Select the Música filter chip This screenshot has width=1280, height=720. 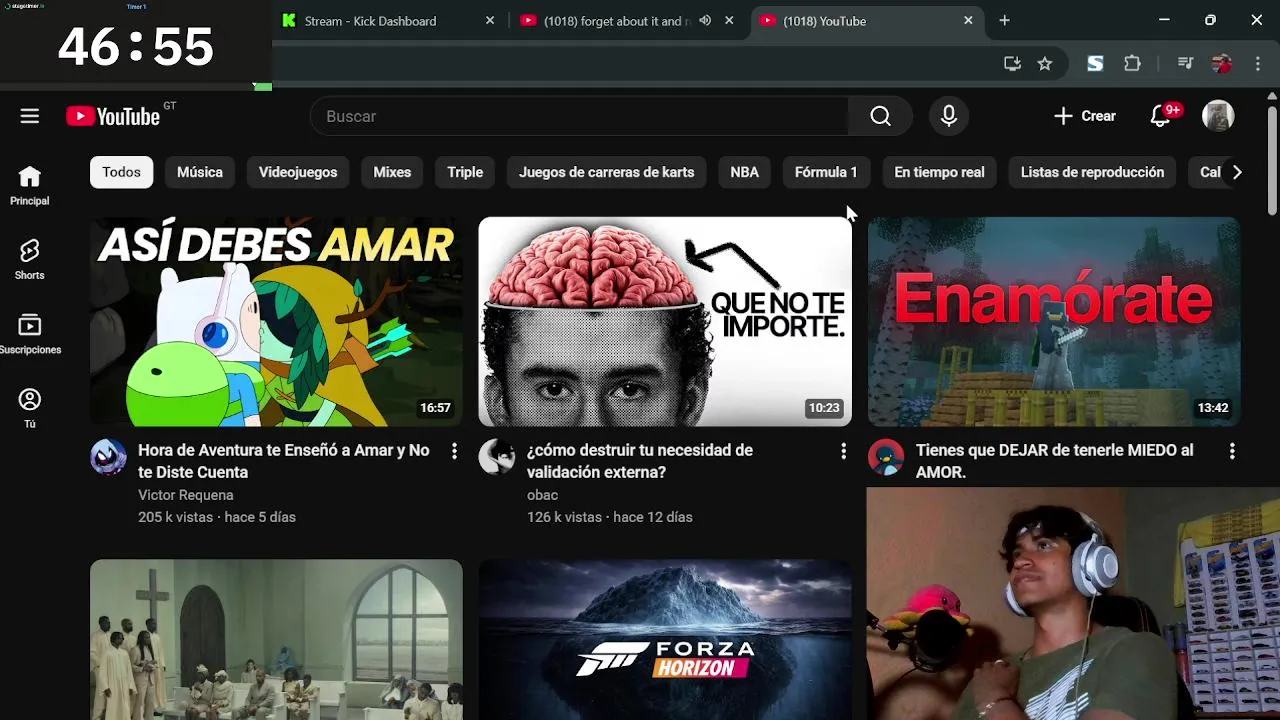pyautogui.click(x=200, y=172)
